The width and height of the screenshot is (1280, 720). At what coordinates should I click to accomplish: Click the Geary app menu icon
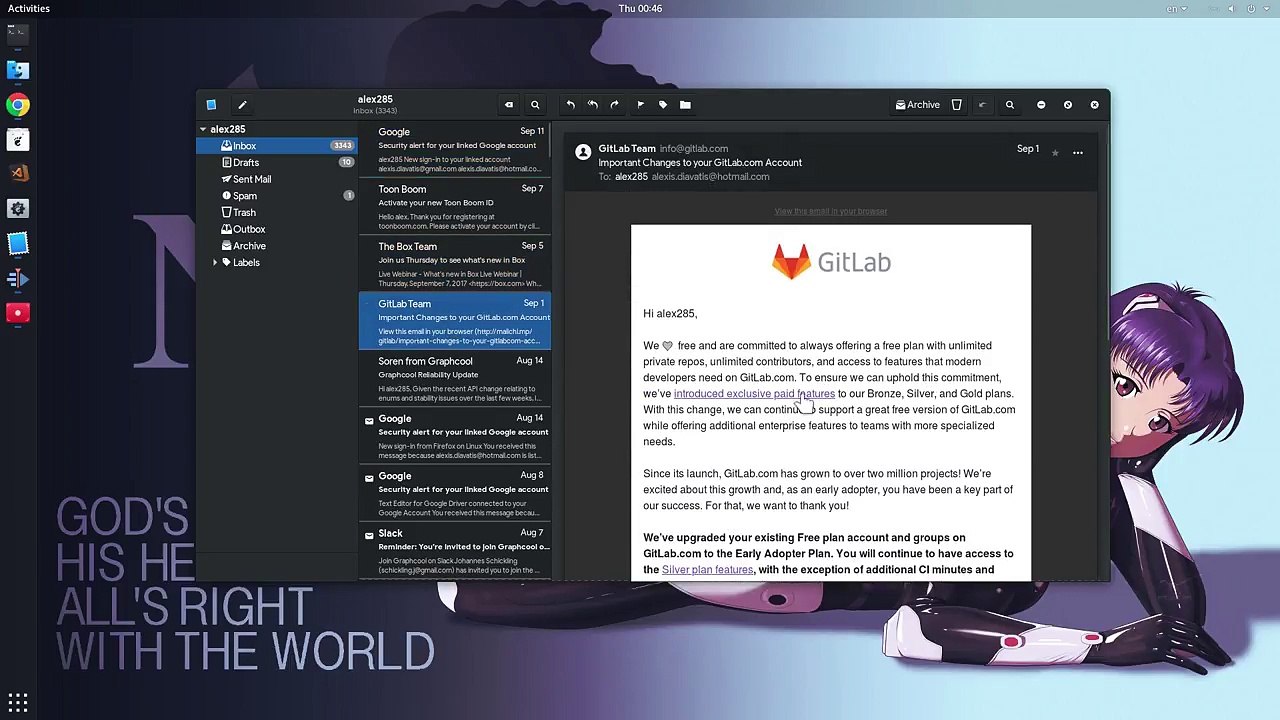[x=211, y=104]
